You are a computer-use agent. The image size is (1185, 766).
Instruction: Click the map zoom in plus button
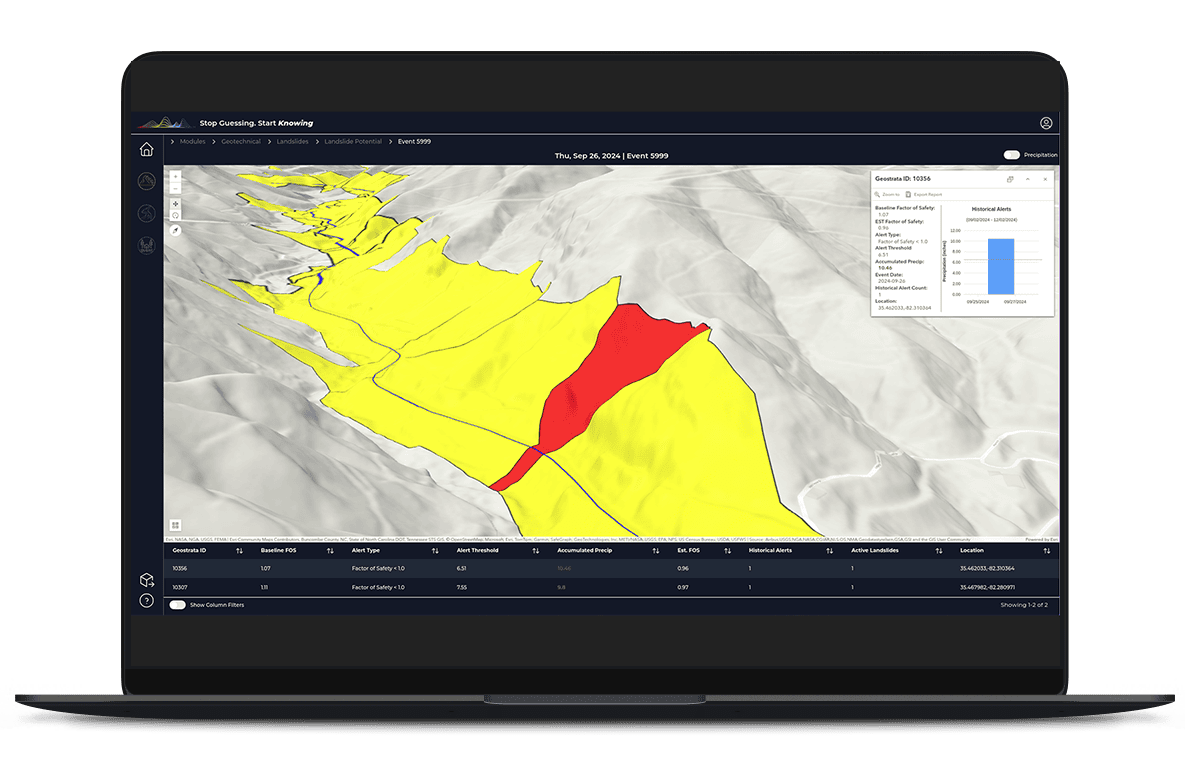click(x=175, y=176)
